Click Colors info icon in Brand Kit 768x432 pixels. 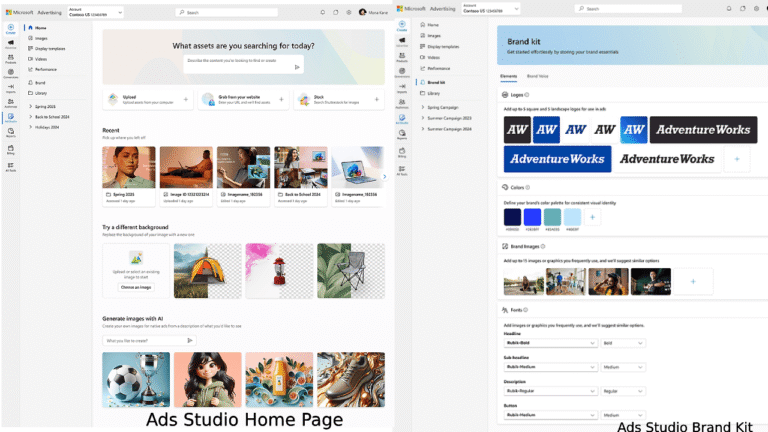(x=528, y=187)
